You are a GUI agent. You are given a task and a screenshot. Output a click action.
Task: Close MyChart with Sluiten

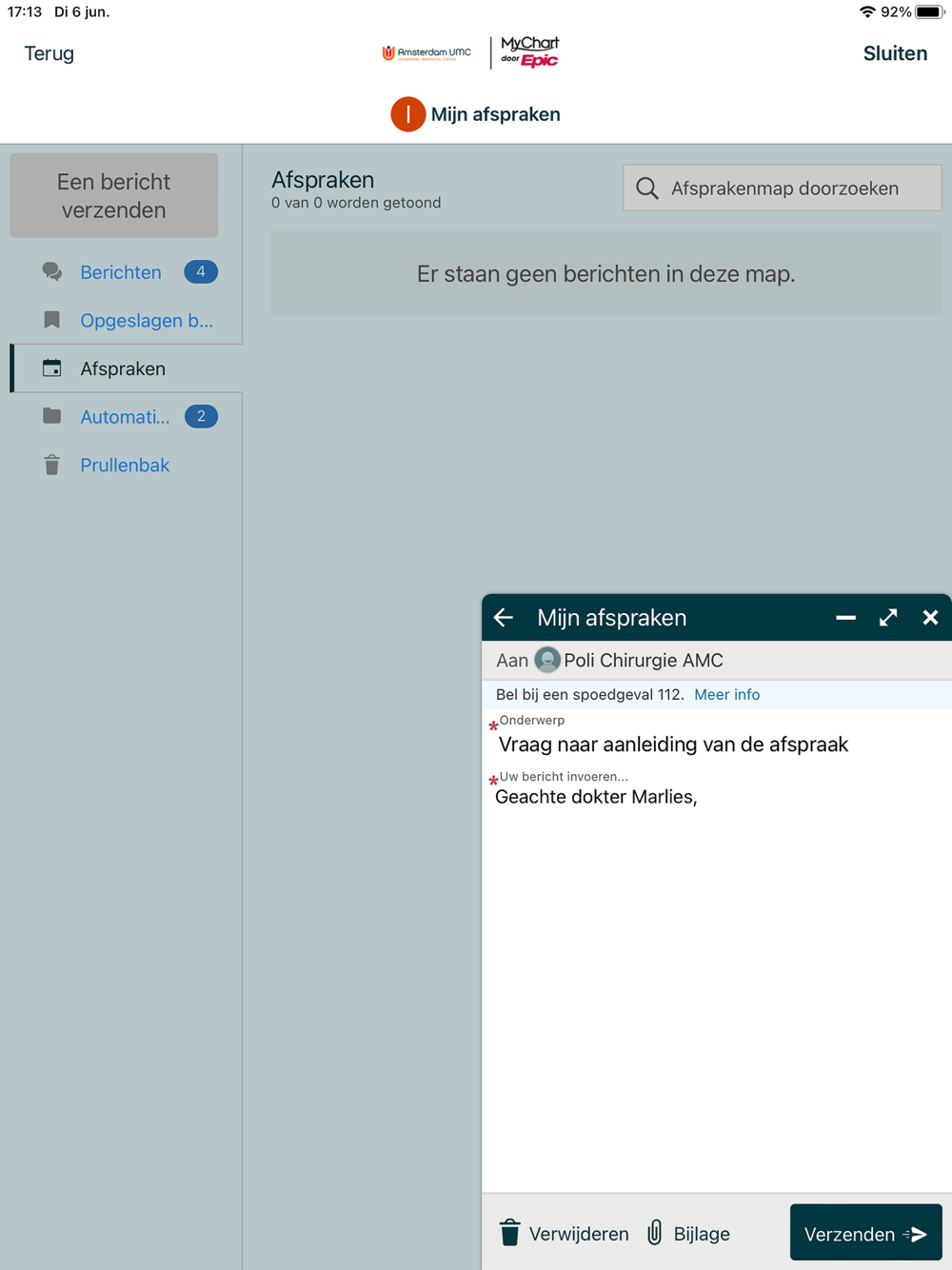point(895,53)
